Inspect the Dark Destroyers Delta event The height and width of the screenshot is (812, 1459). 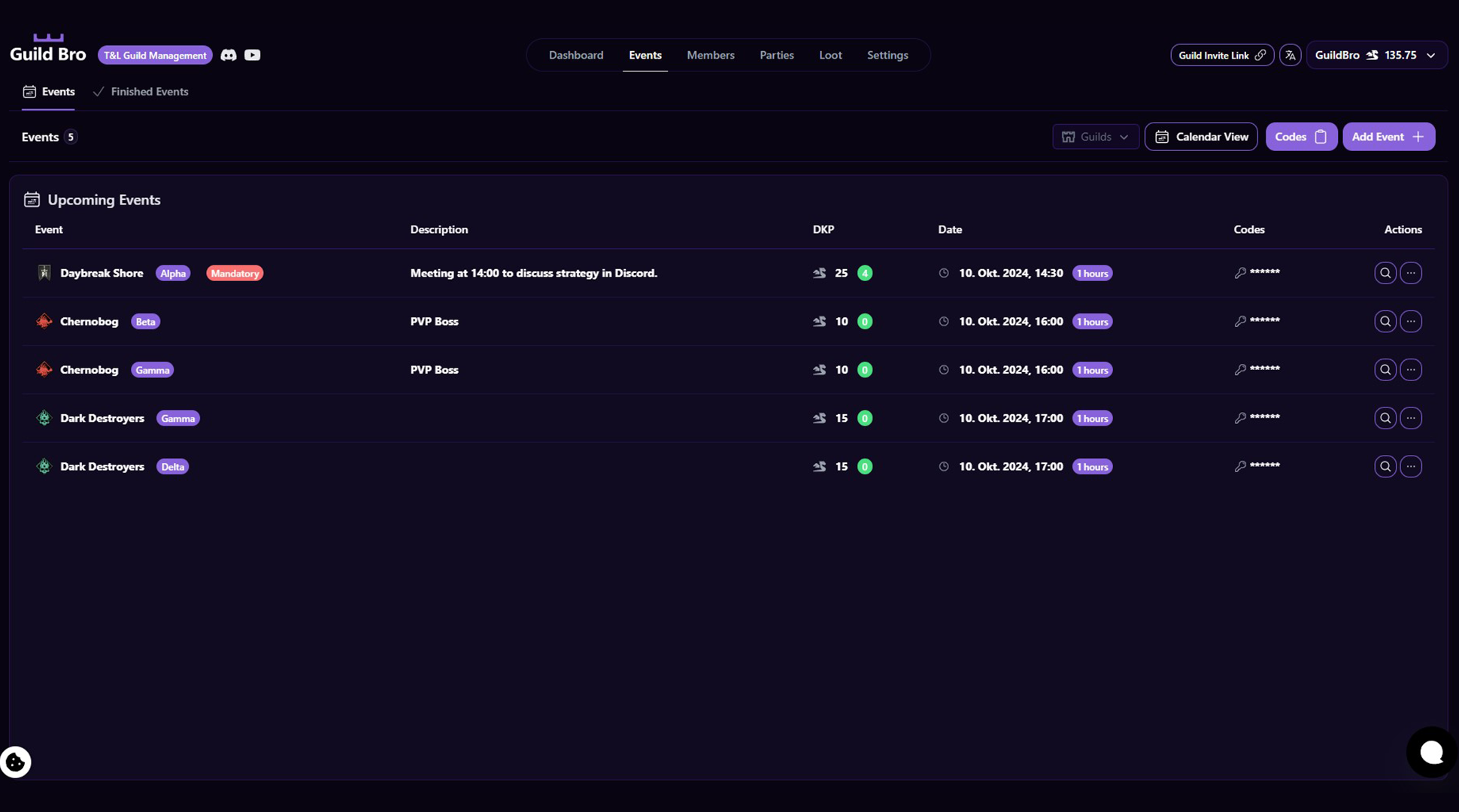tap(1385, 466)
